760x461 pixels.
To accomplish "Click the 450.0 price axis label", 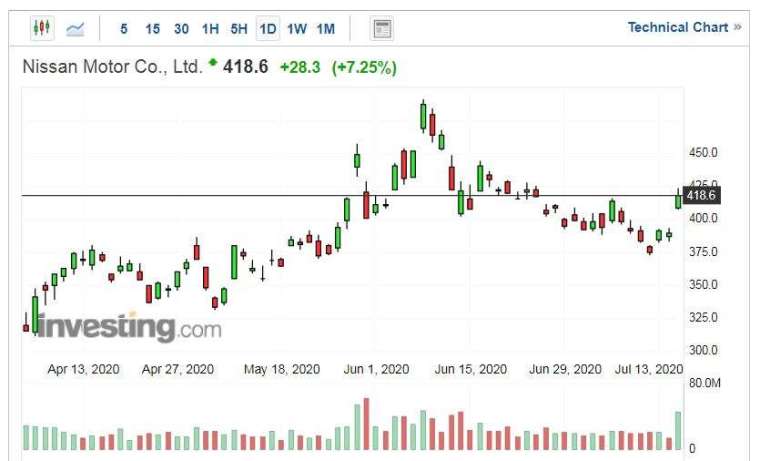I will tap(703, 153).
